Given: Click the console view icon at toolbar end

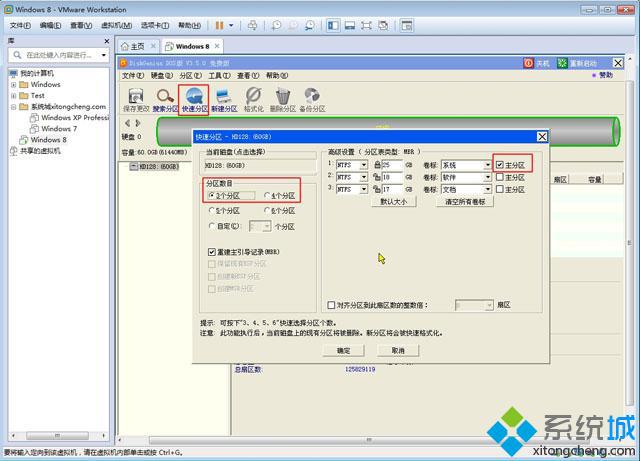Looking at the screenshot, I should (x=407, y=25).
